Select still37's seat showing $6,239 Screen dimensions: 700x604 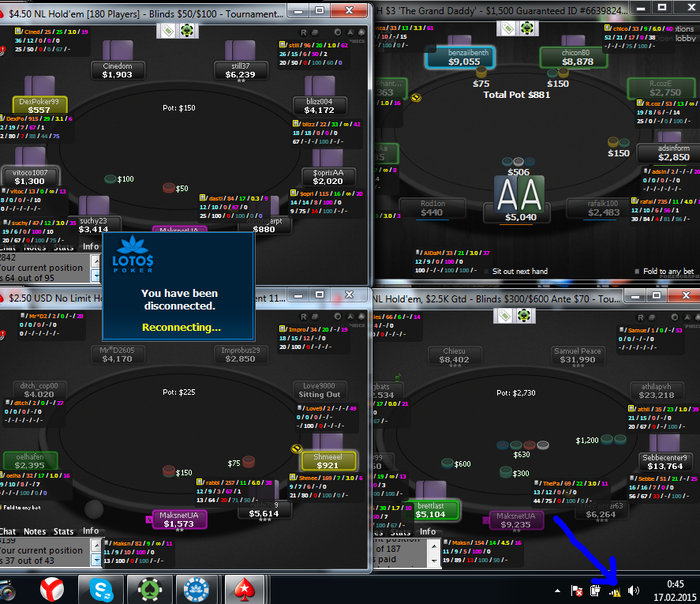click(x=240, y=71)
